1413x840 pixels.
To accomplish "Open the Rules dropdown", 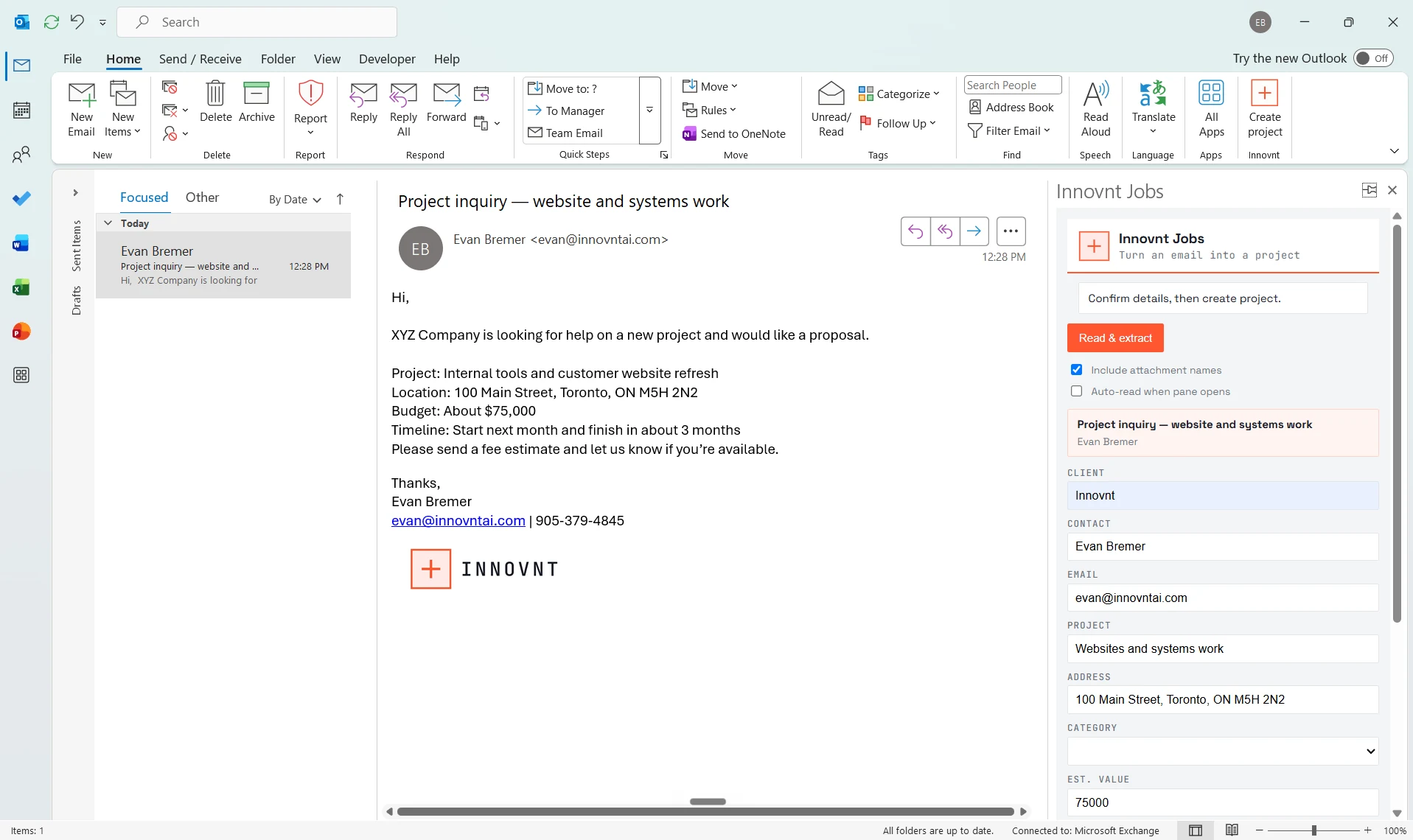I will (709, 111).
